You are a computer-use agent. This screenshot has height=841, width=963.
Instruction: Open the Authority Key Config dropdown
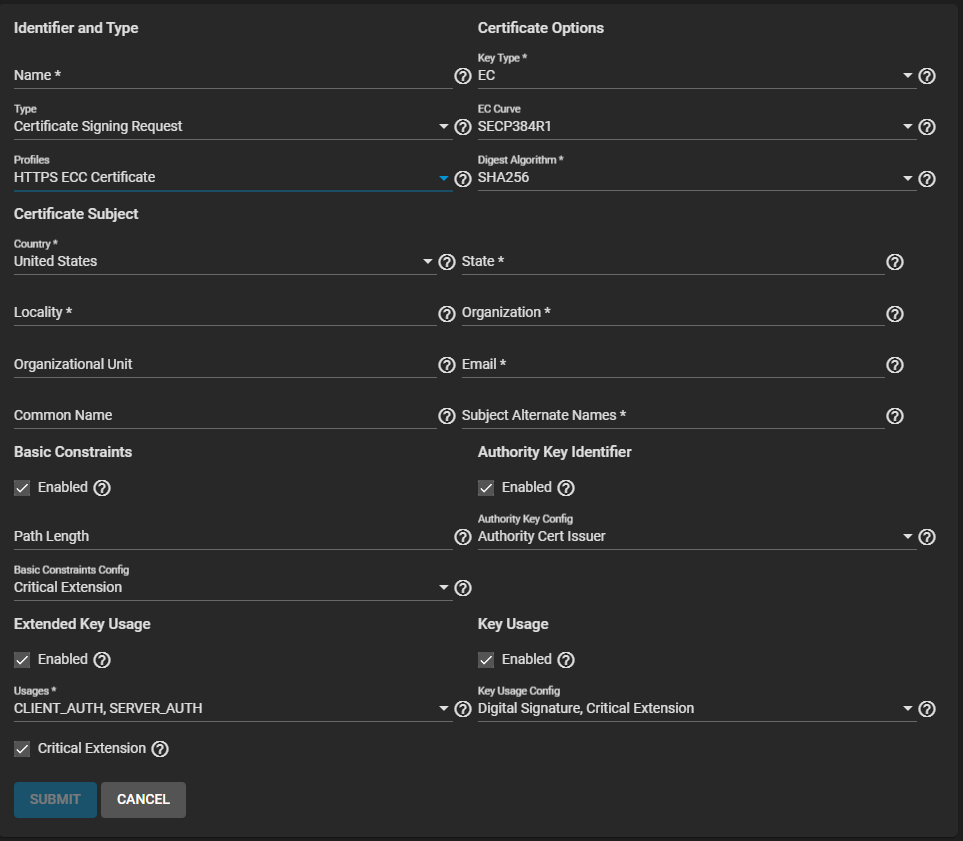tap(696, 537)
